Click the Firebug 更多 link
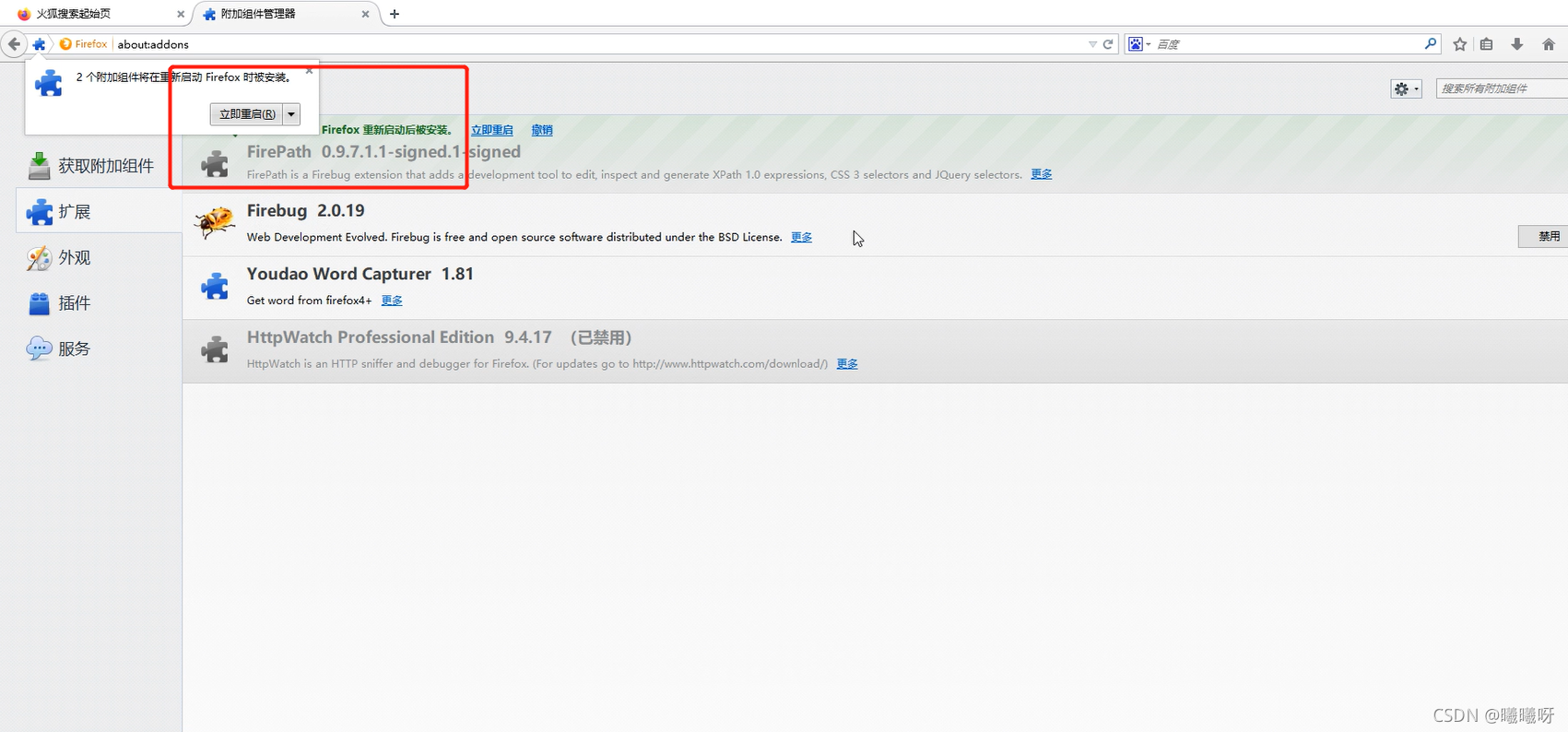 pyautogui.click(x=802, y=237)
